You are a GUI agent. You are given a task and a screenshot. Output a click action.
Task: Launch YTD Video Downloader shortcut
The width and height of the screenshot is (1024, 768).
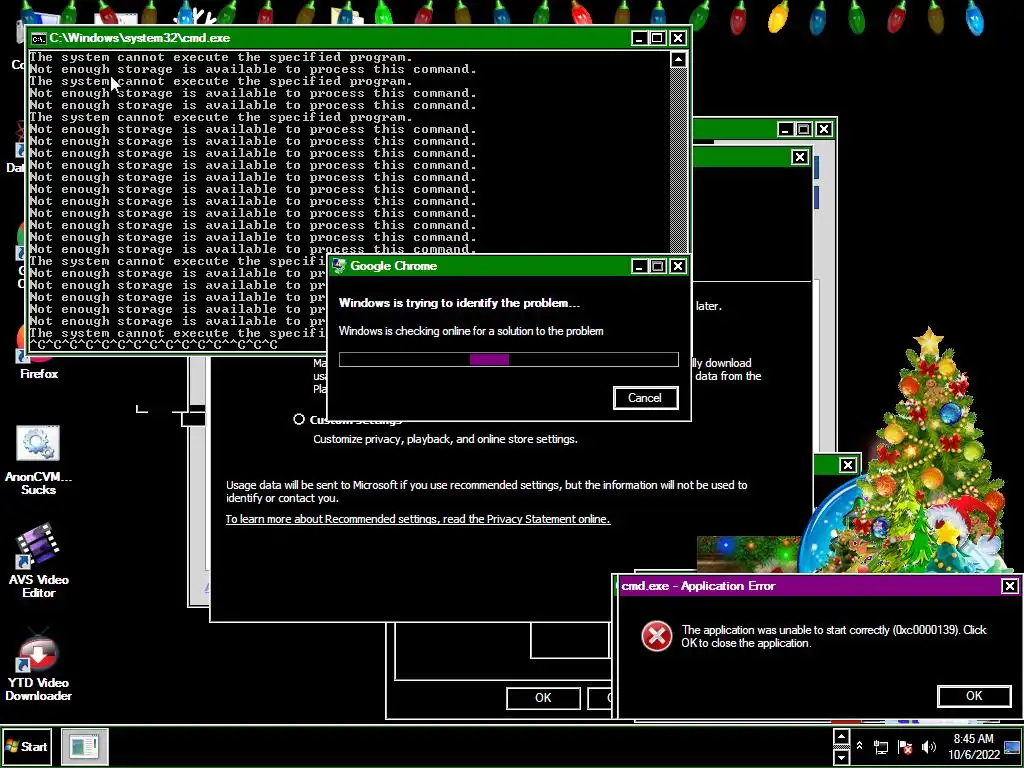(x=38, y=664)
